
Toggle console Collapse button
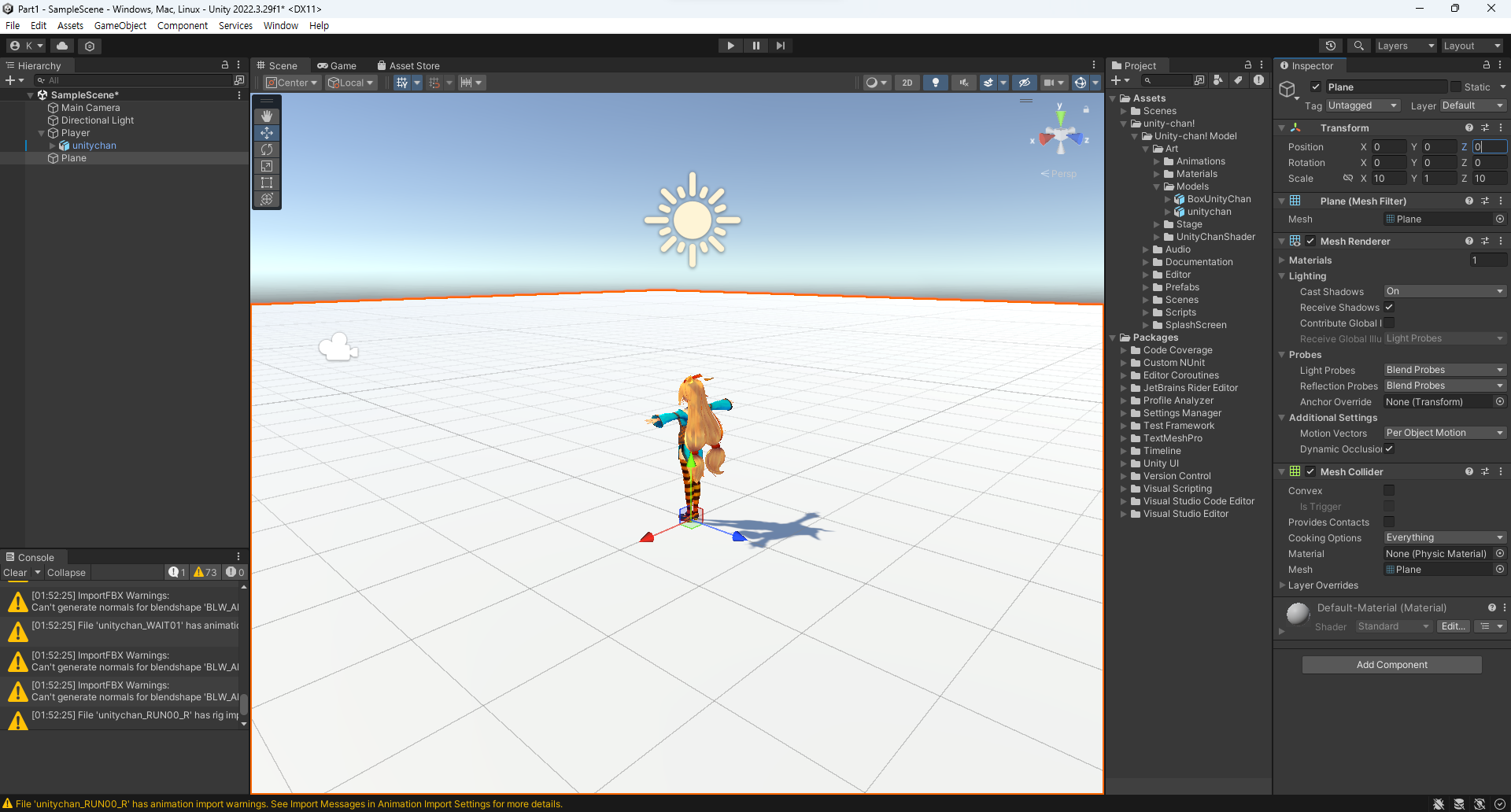click(66, 572)
